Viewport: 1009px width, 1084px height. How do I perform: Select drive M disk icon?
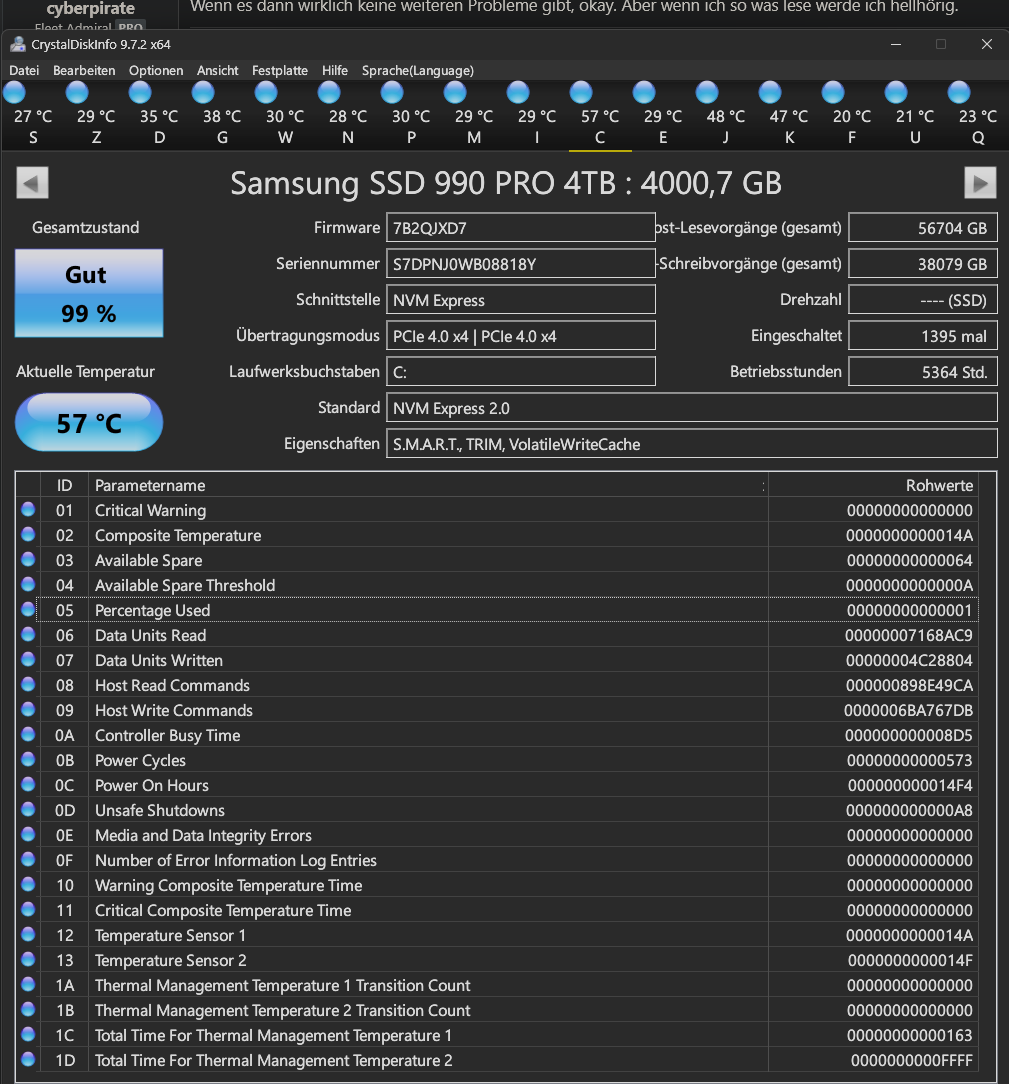coord(455,93)
